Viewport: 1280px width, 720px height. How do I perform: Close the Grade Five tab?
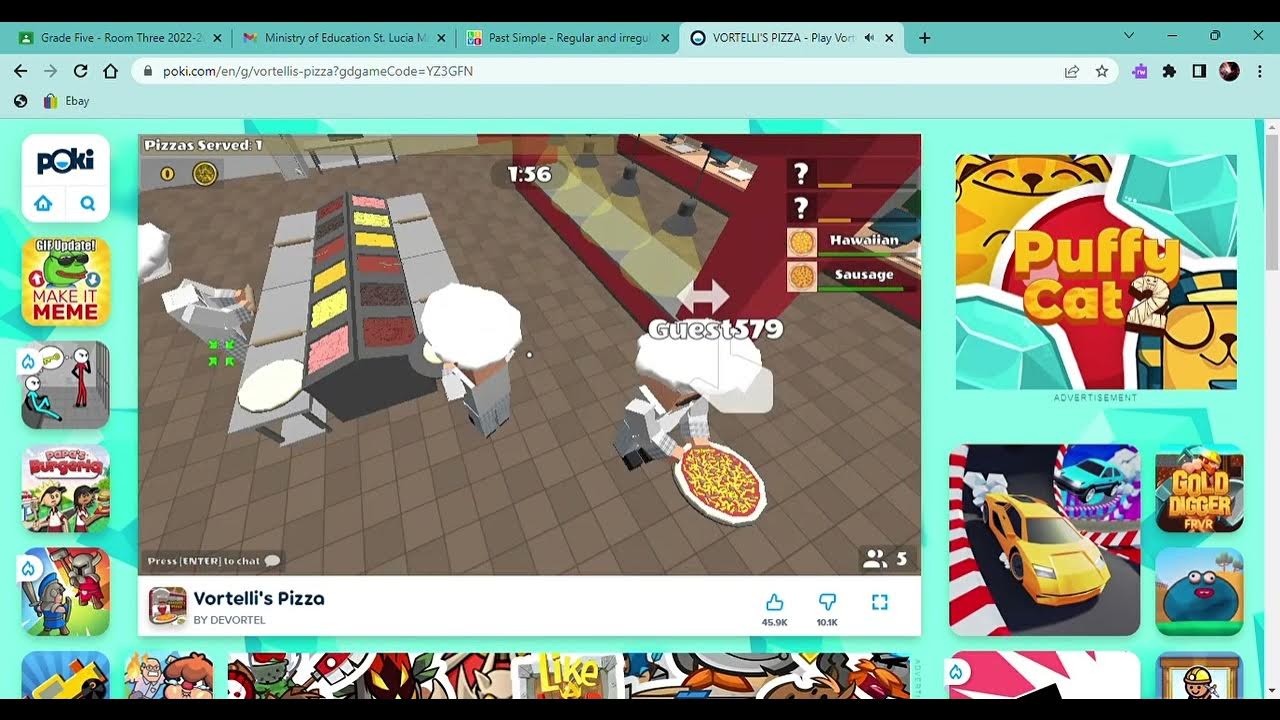[217, 38]
